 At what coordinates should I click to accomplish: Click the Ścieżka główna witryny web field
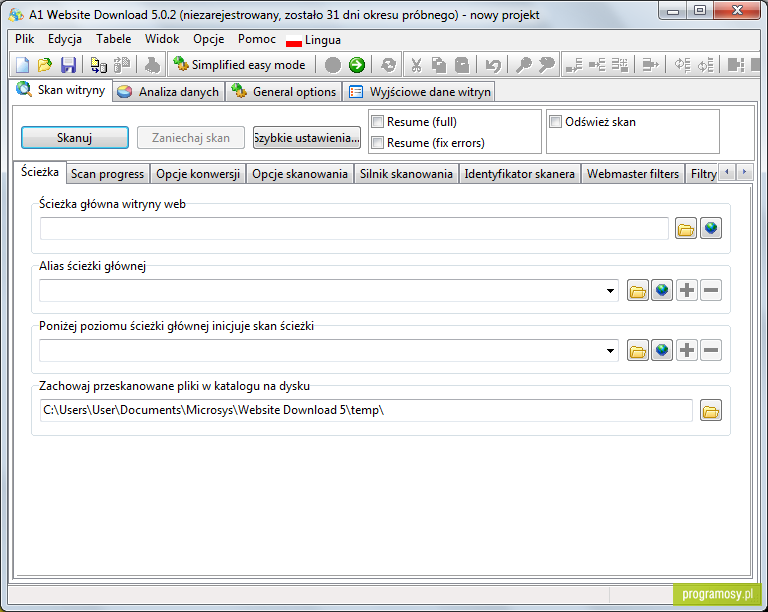tap(354, 229)
